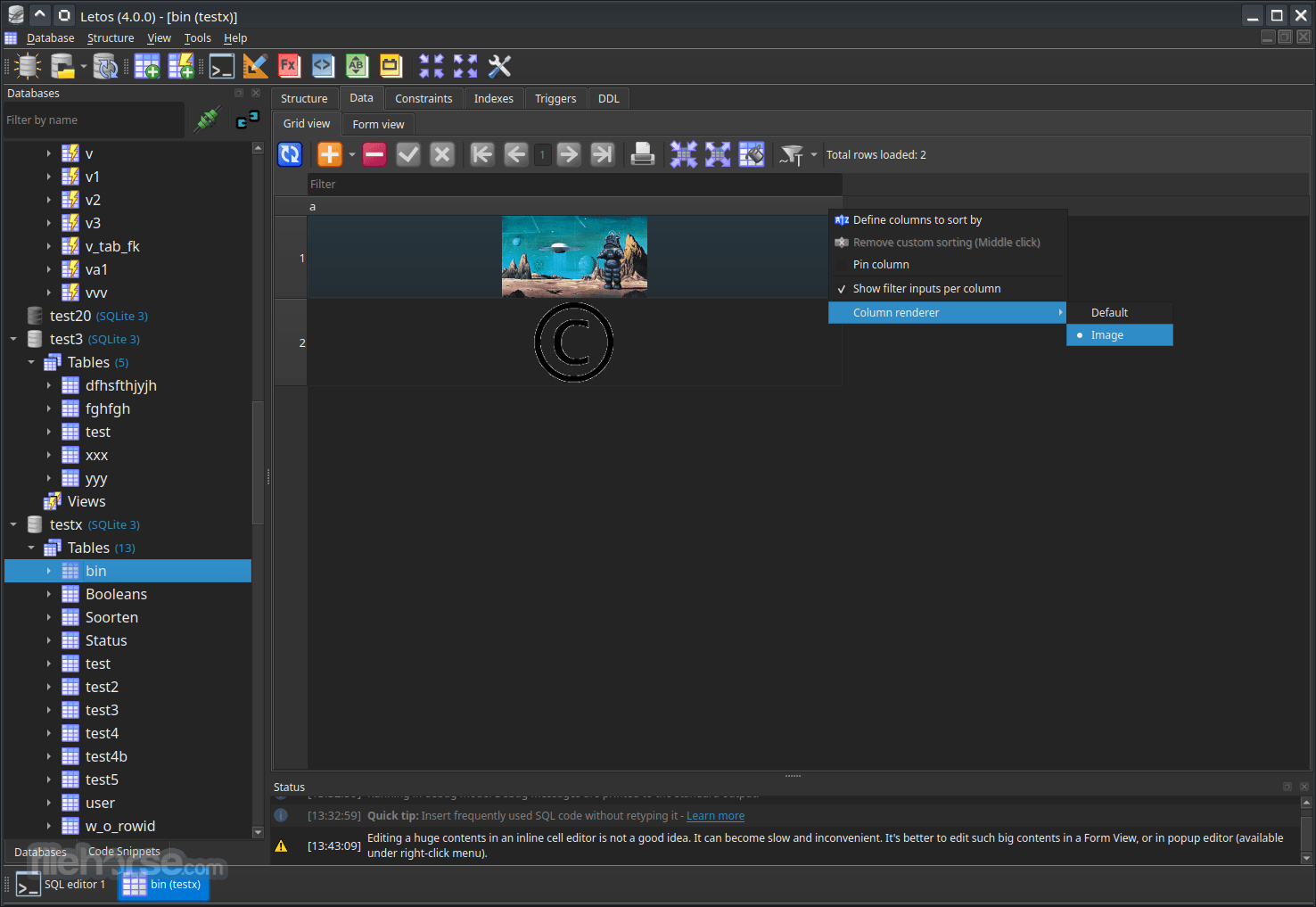Click the grid icon with inward arrows
The height and width of the screenshot is (907, 1316).
point(684,154)
